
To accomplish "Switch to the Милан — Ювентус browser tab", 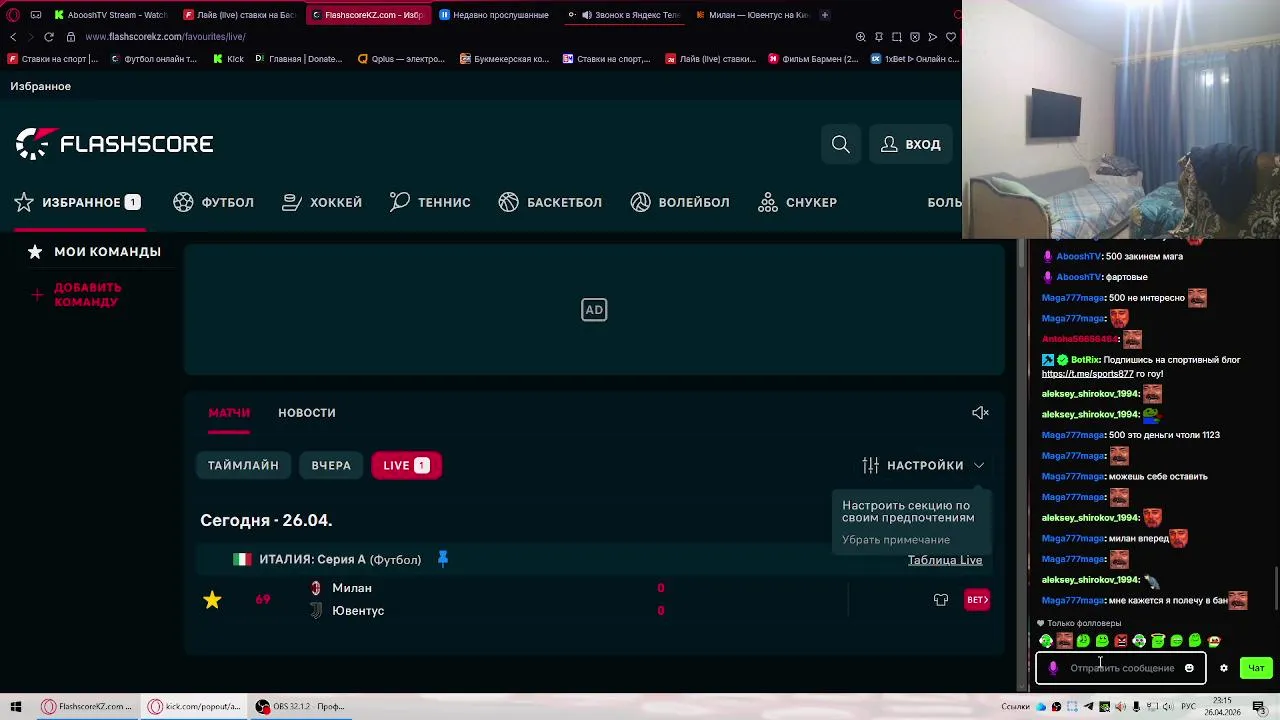I will click(x=752, y=15).
